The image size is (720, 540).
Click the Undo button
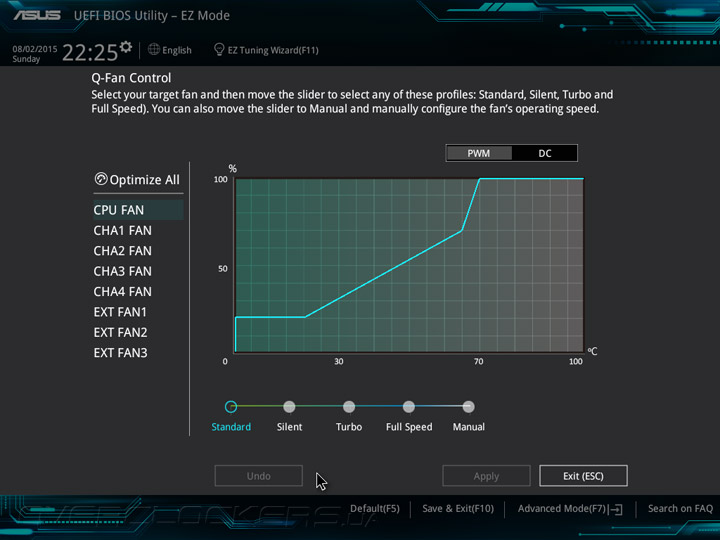click(x=259, y=476)
